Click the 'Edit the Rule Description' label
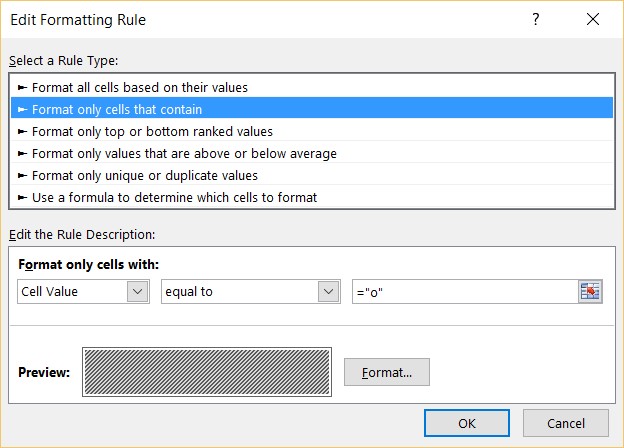Image resolution: width=624 pixels, height=448 pixels. [81, 234]
